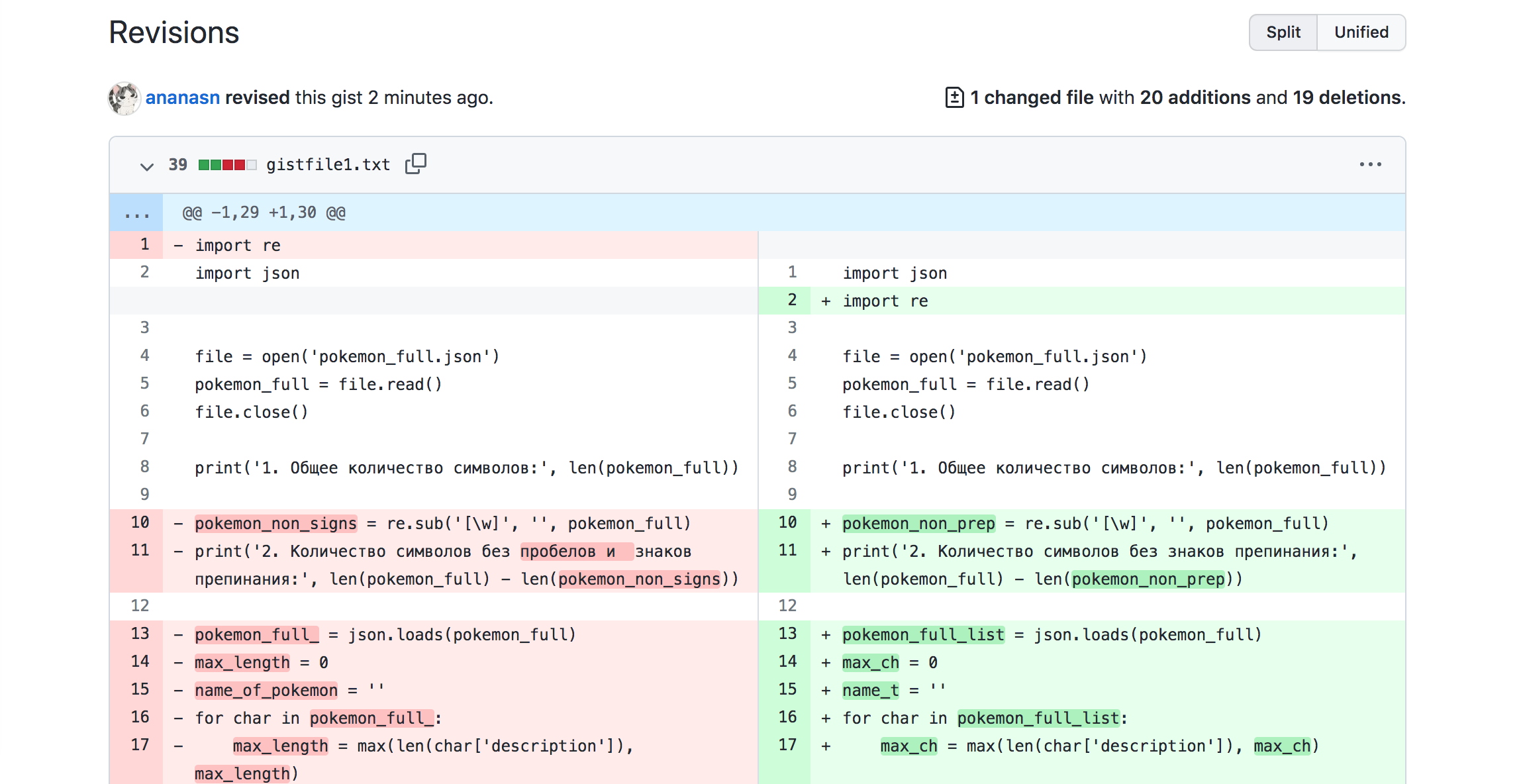Click ananasn's profile avatar image
The image size is (1523, 784).
(x=124, y=98)
